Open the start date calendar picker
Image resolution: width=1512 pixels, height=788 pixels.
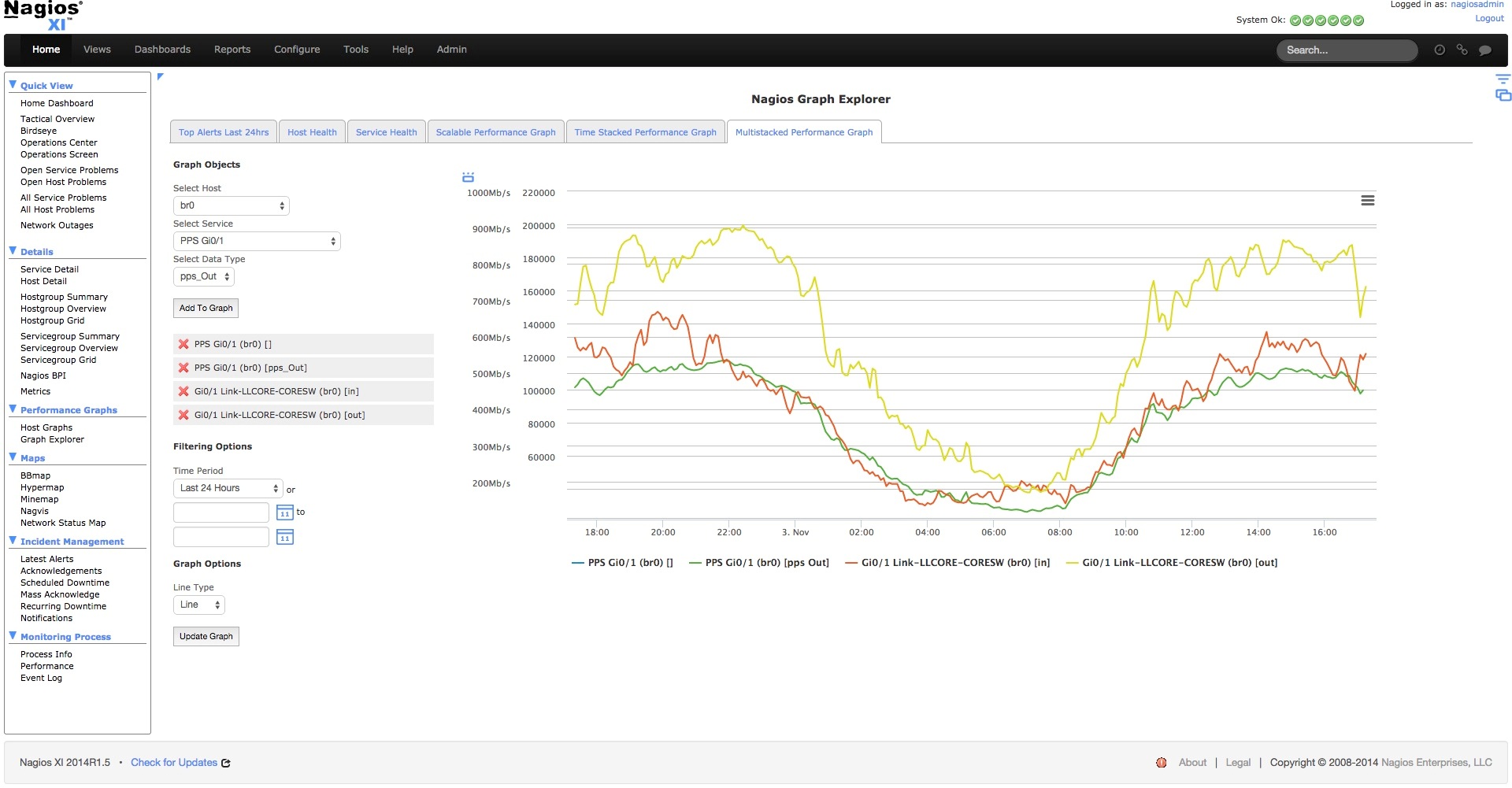(285, 513)
